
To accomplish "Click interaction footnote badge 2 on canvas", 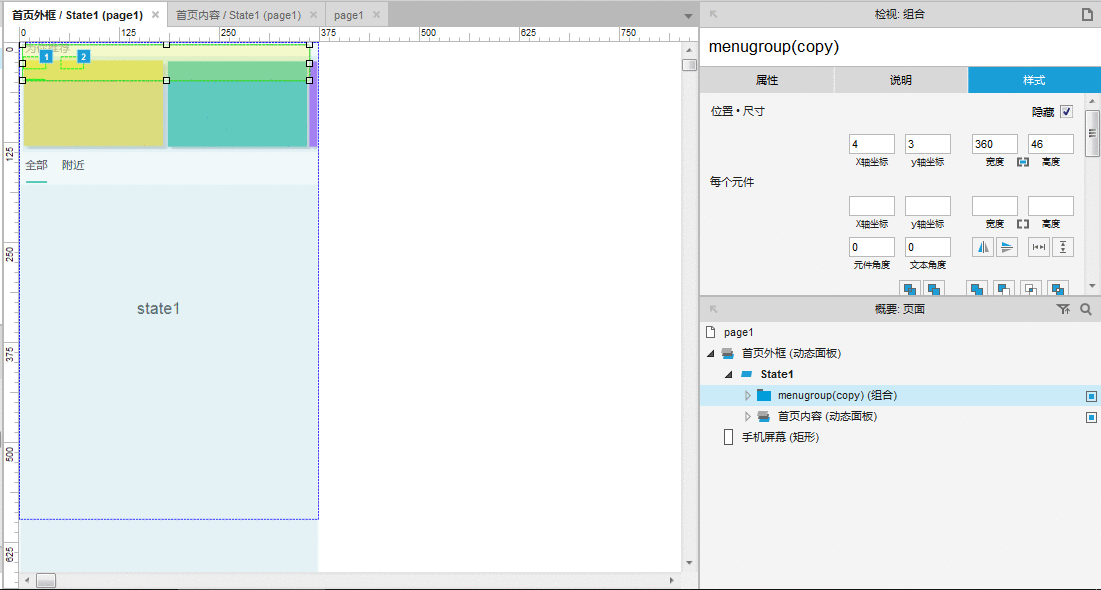I will tap(84, 56).
